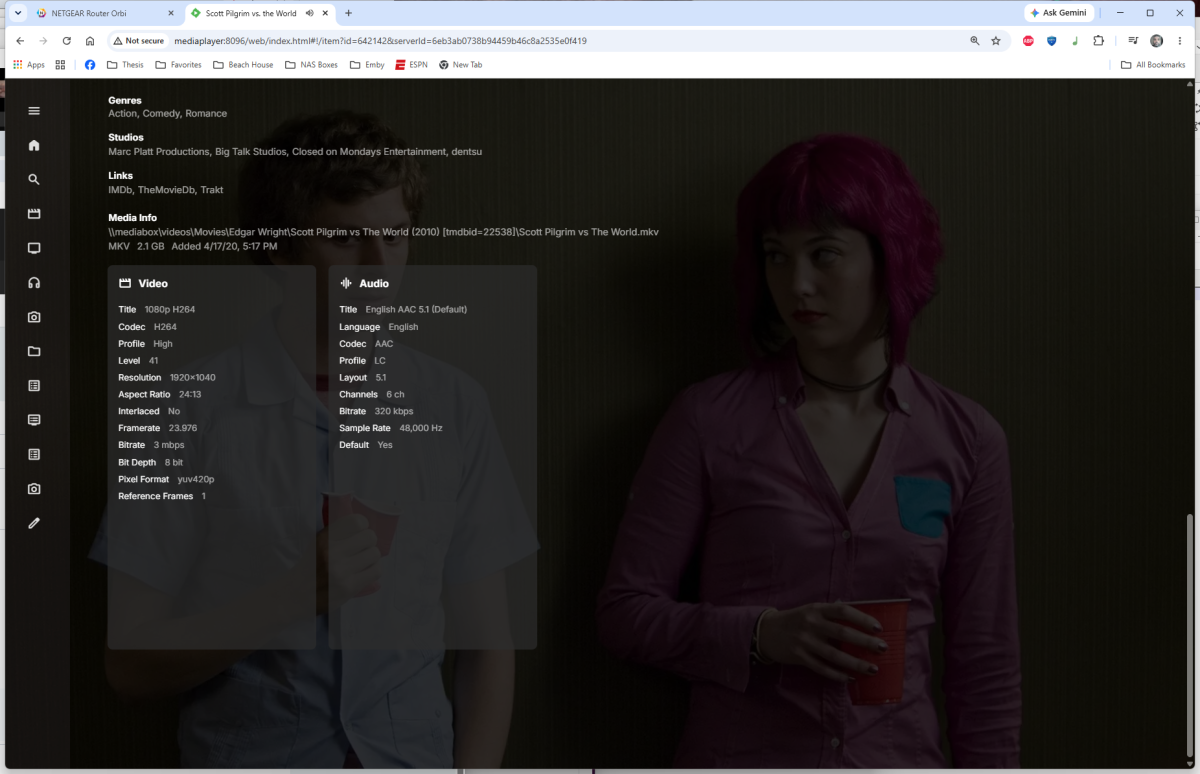1200x774 pixels.
Task: Open the IMDb link
Action: 119,189
